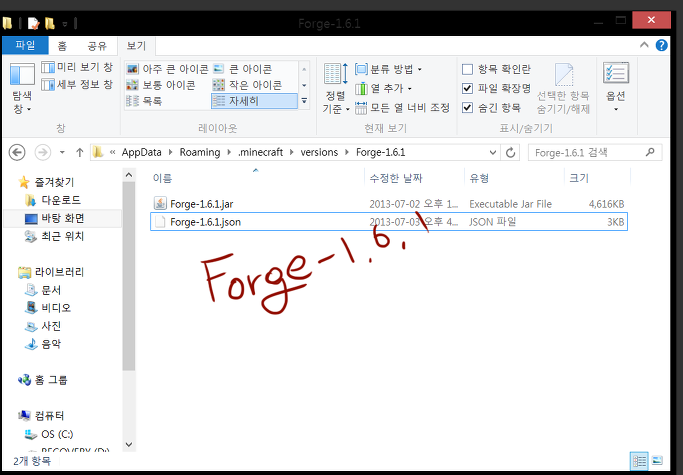The image size is (683, 475).
Task: Click the navigation pane scroll down arrow
Action: coord(128,444)
